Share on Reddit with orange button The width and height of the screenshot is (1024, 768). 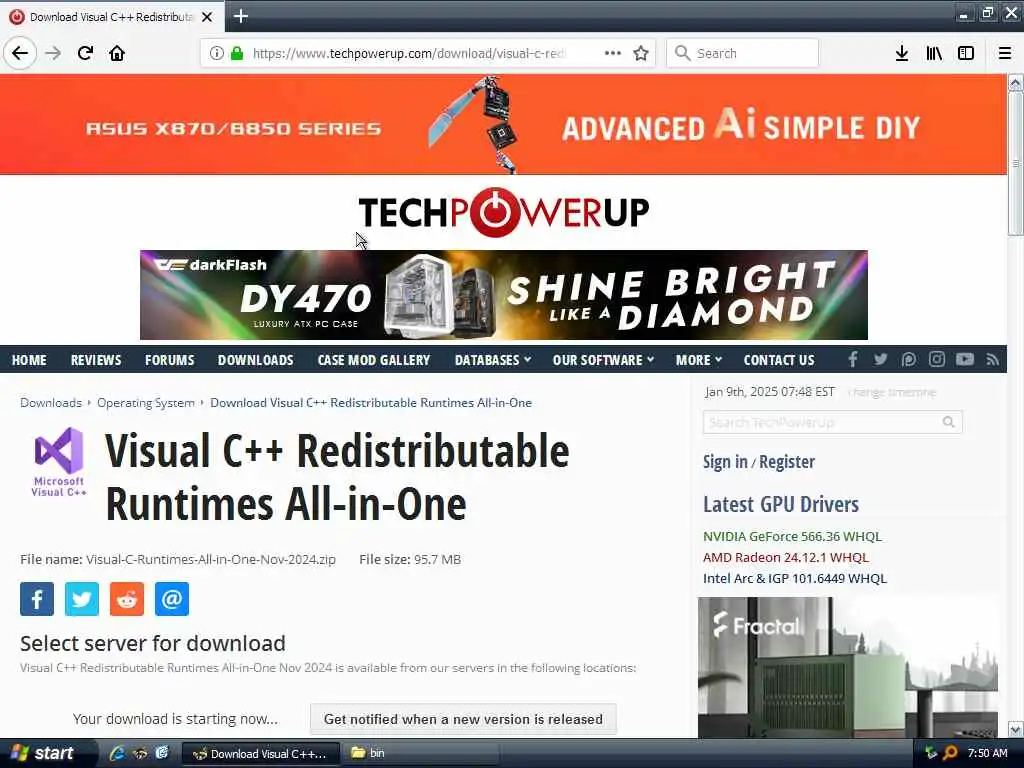click(127, 599)
